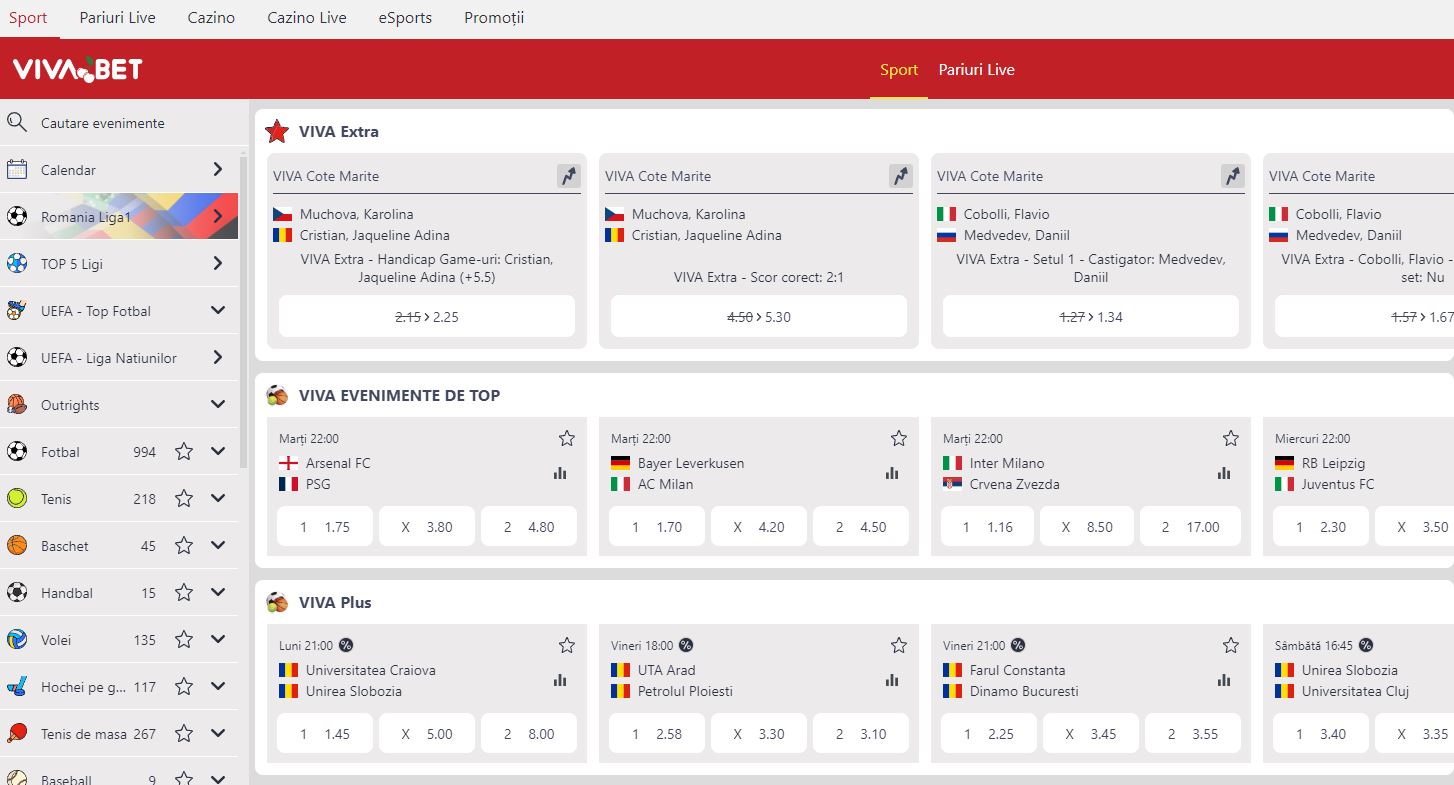Click the VIVABET logo
The width and height of the screenshot is (1454, 785).
coord(77,69)
